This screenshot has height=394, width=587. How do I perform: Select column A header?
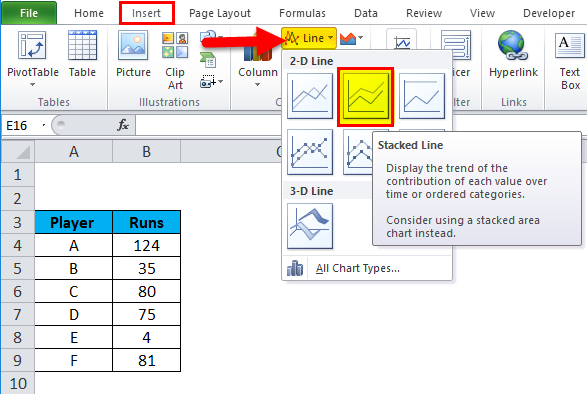[73, 151]
